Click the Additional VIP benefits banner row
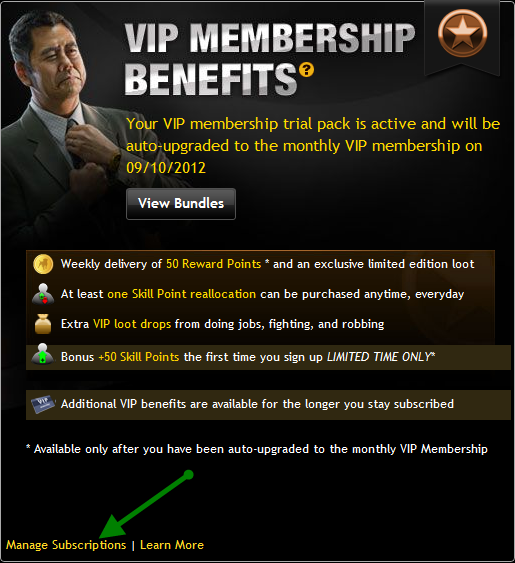This screenshot has height=563, width=515. pyautogui.click(x=268, y=405)
